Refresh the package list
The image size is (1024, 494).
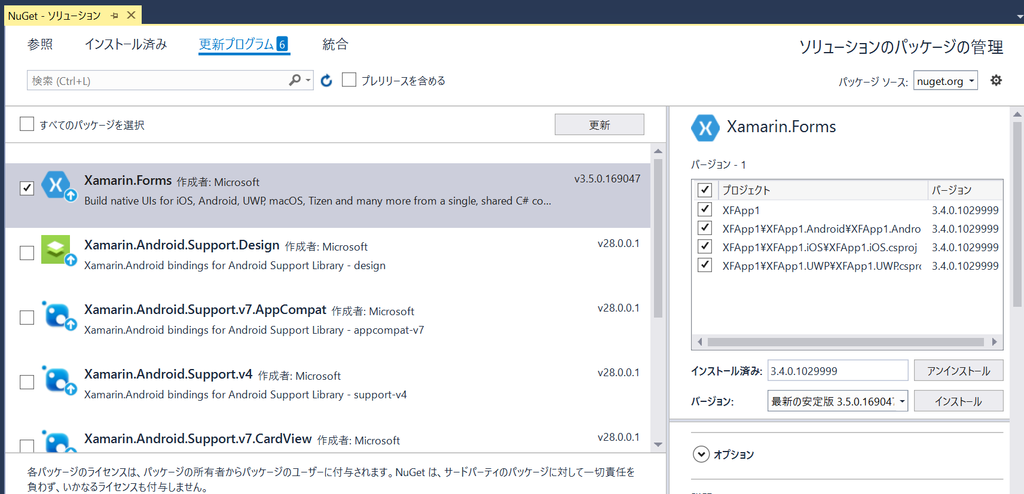click(x=327, y=80)
